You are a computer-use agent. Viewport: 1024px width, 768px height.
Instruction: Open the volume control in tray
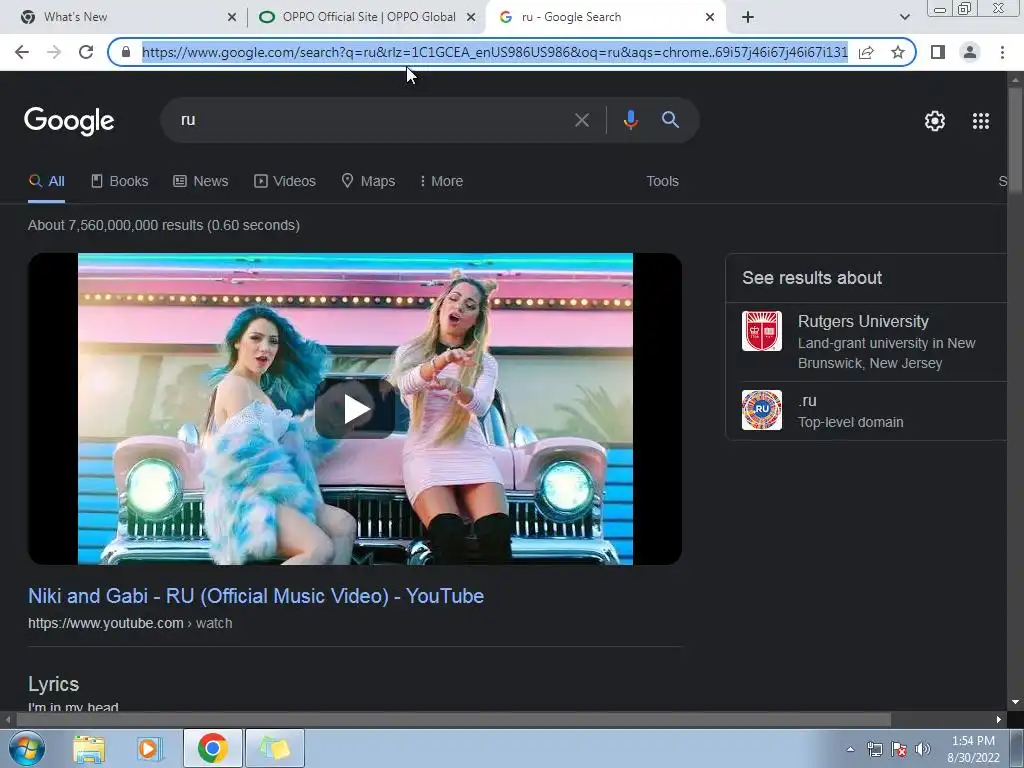(923, 749)
